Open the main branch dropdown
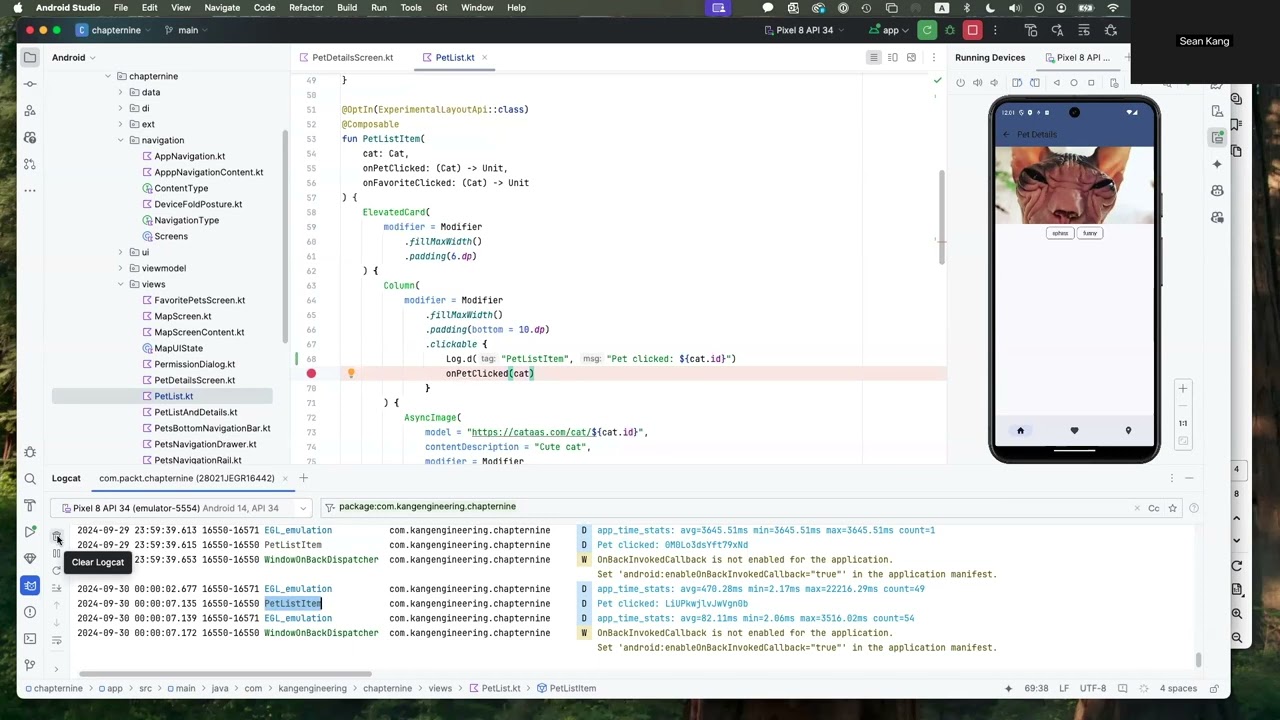Screen dimensions: 1280x720 (188, 30)
